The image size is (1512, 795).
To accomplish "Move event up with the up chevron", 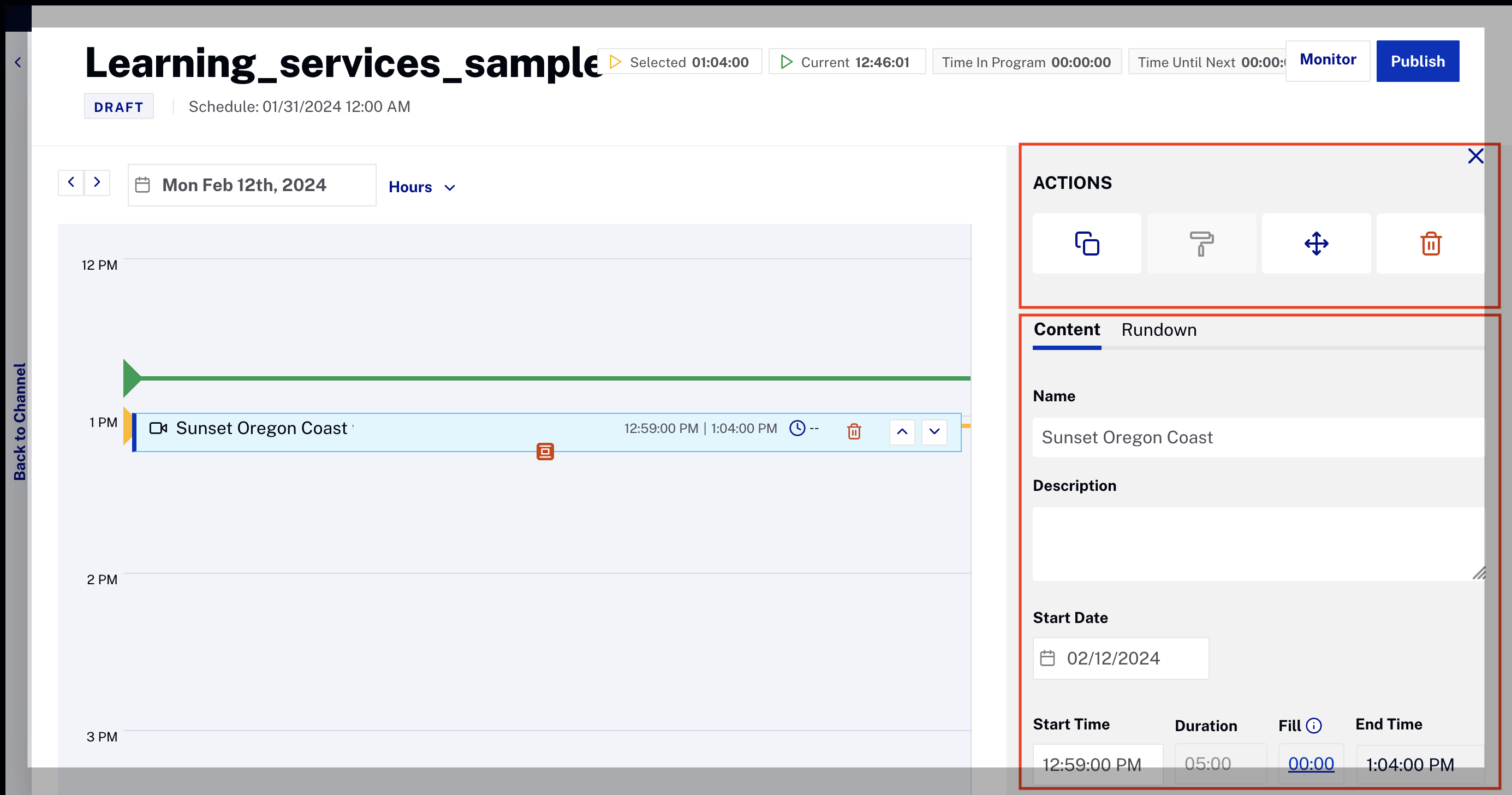I will click(x=902, y=432).
